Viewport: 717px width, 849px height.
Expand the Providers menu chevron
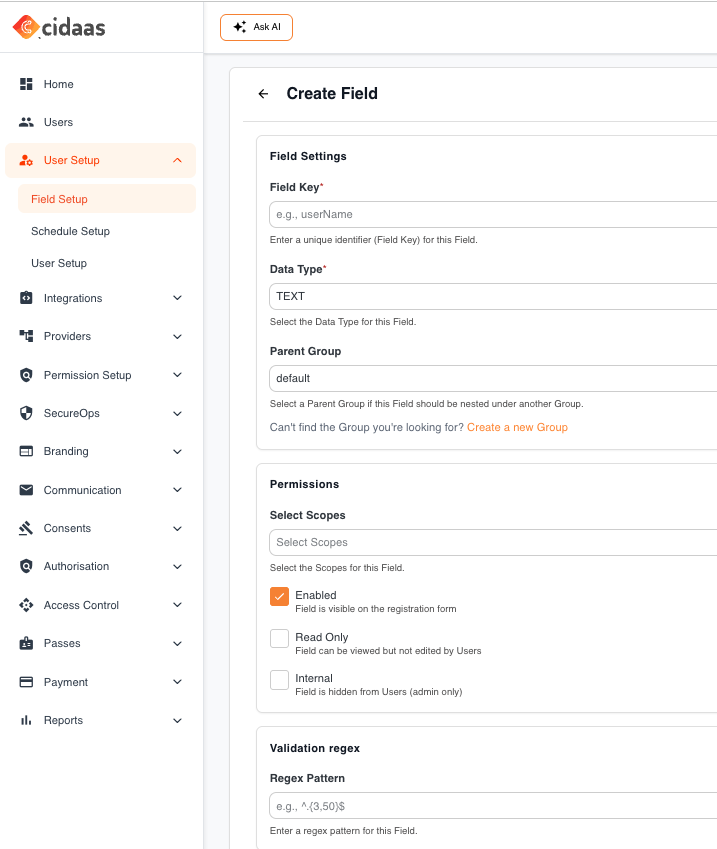(177, 336)
